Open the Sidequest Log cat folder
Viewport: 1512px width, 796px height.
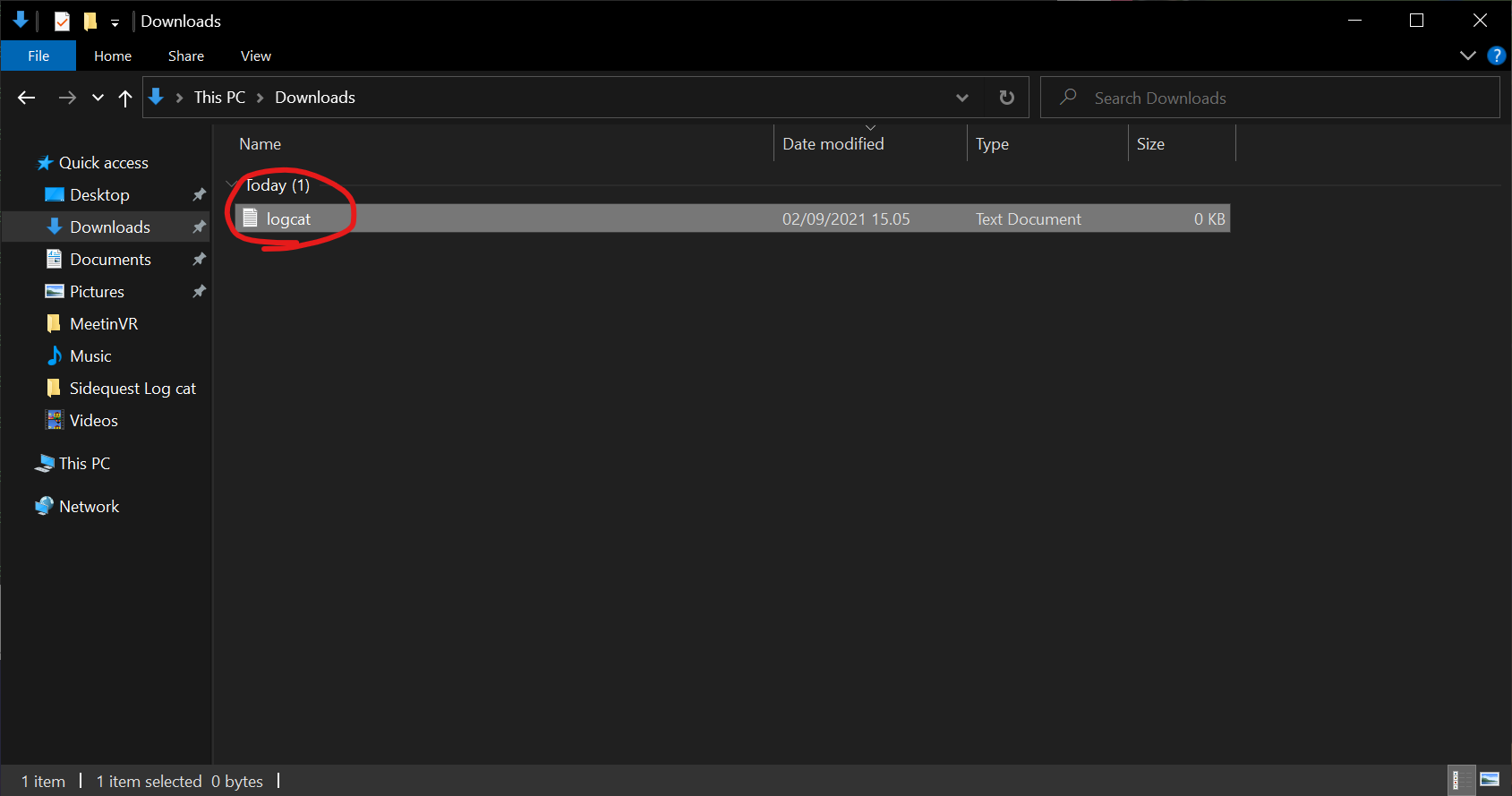132,389
